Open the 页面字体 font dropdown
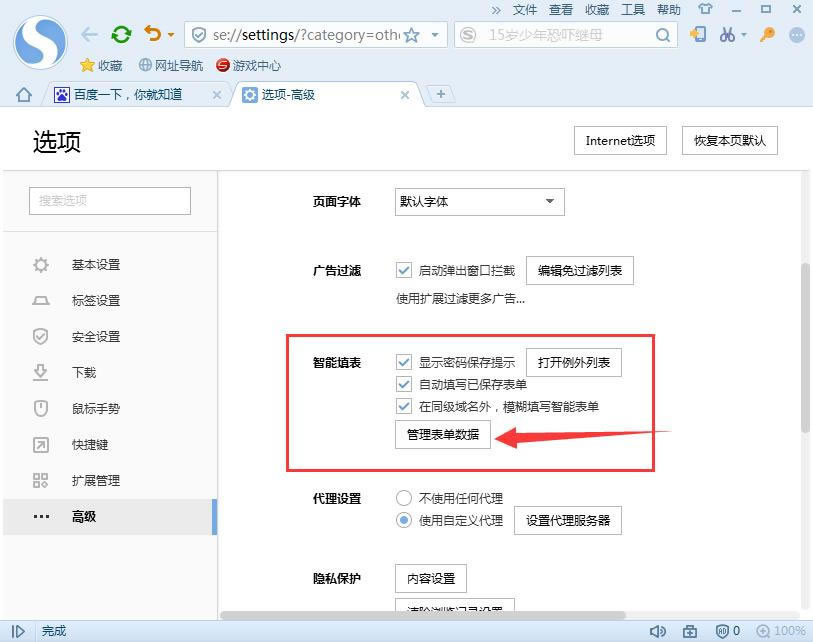The width and height of the screenshot is (813, 642). [480, 202]
